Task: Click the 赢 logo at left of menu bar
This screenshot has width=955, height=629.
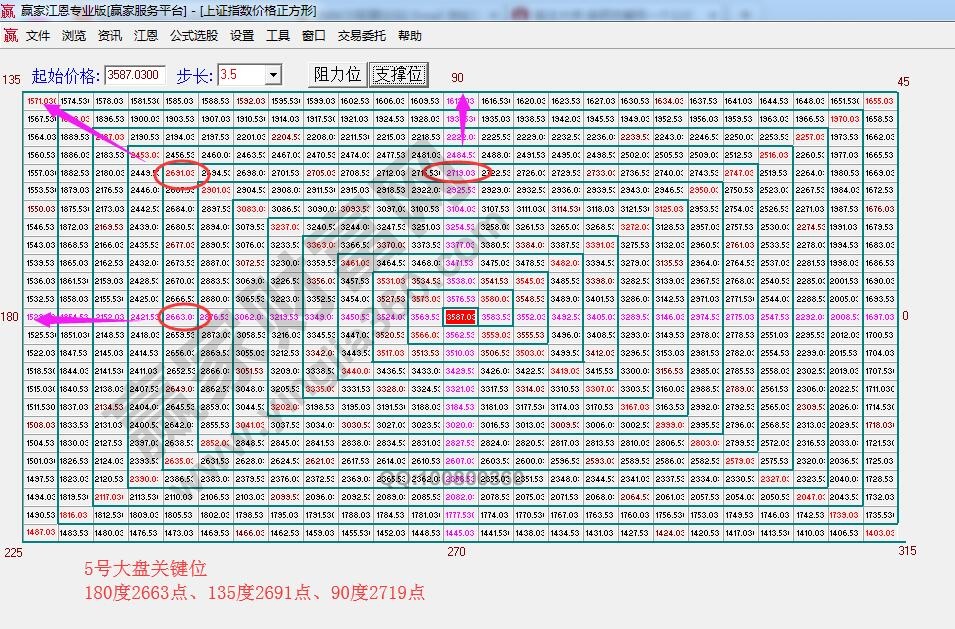Action: [12, 35]
